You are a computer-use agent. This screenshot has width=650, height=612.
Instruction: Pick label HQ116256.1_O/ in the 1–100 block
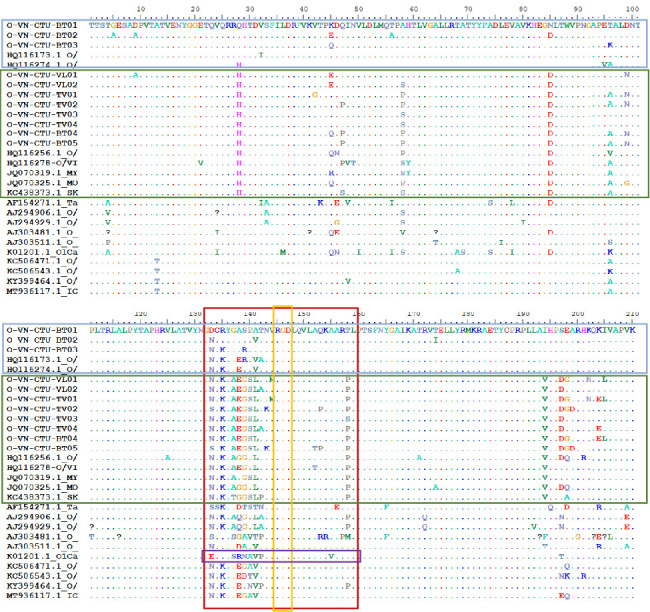(42, 153)
